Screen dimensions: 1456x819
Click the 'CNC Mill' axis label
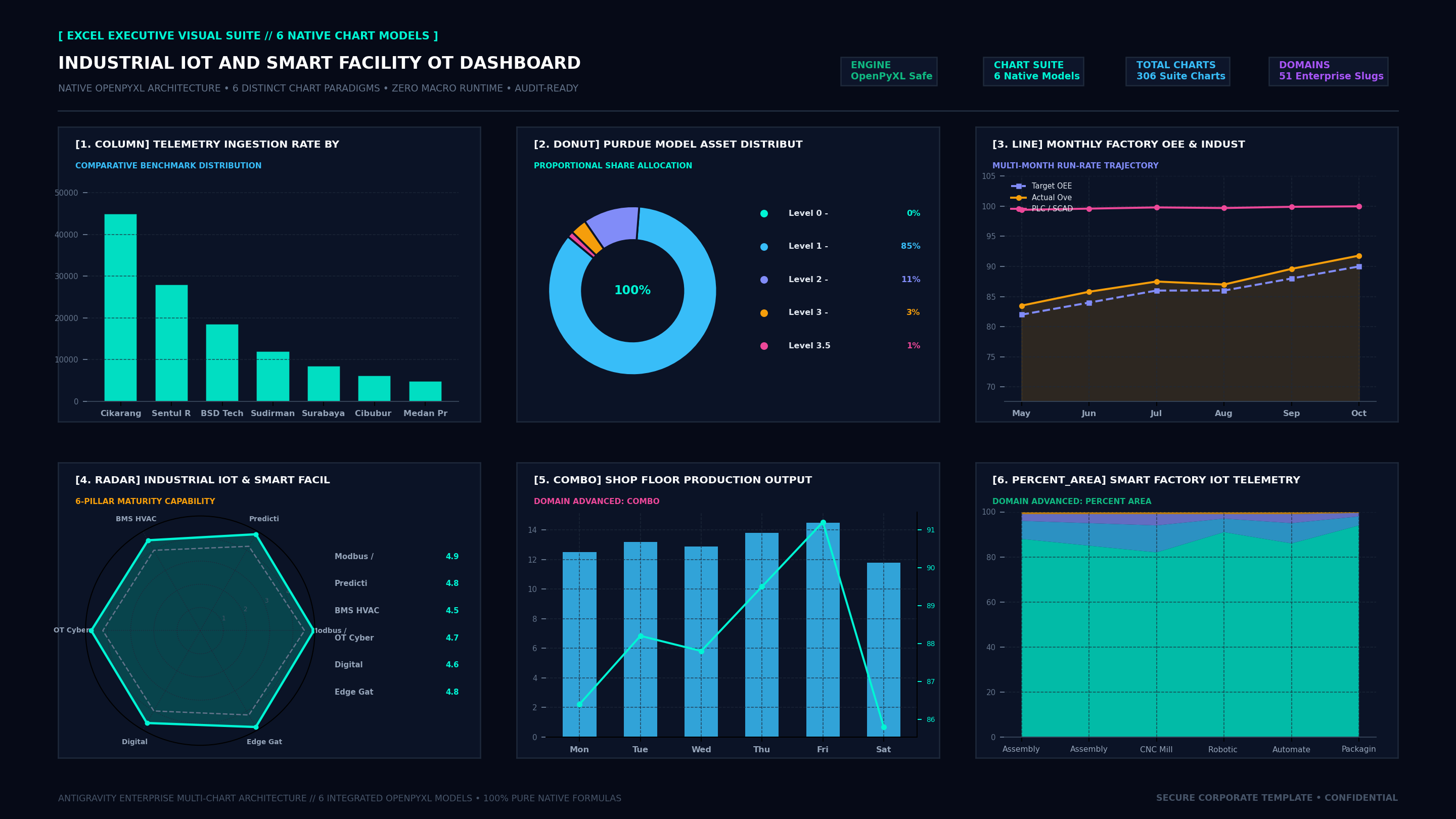1156,750
